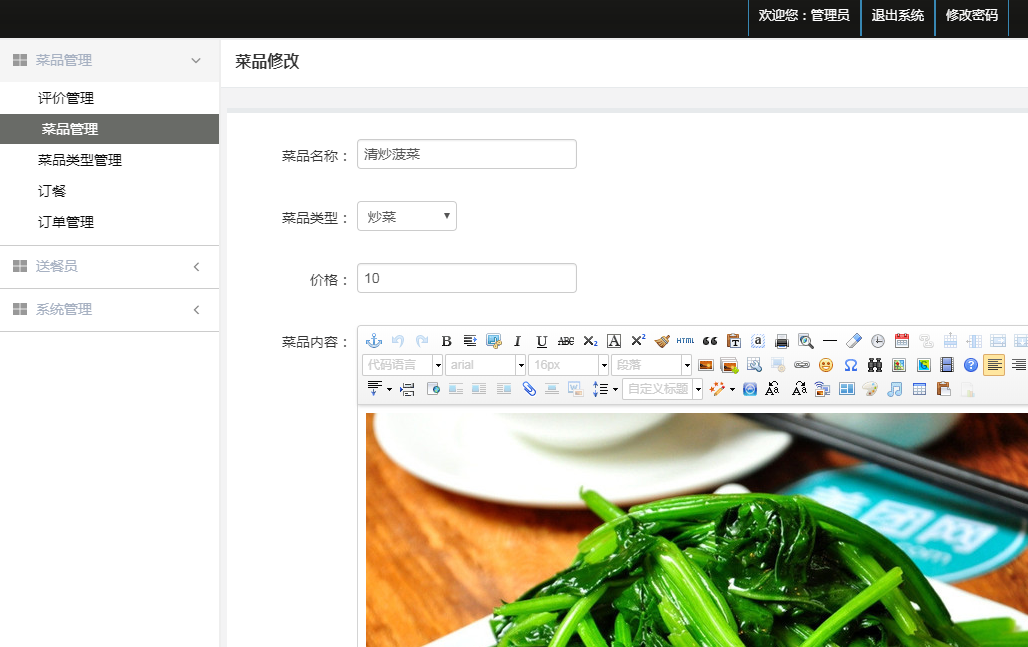1028x647 pixels.
Task: Open the multi-image upload dialog
Action: pos(730,365)
